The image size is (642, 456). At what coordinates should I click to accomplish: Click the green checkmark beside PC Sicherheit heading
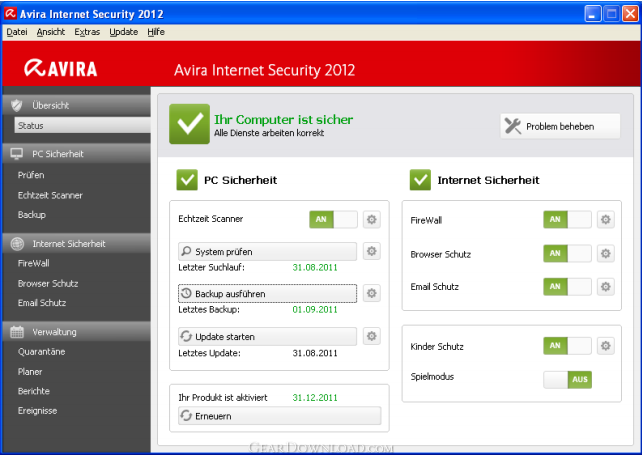tap(187, 180)
